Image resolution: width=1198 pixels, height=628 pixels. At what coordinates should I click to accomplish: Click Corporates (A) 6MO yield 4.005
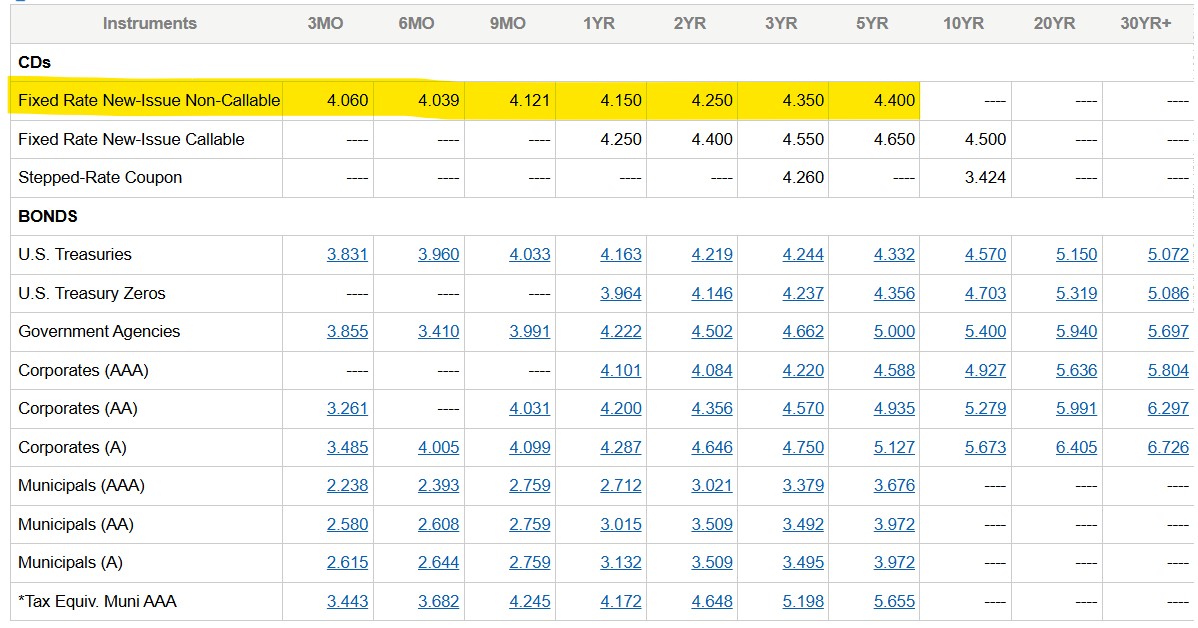point(439,448)
